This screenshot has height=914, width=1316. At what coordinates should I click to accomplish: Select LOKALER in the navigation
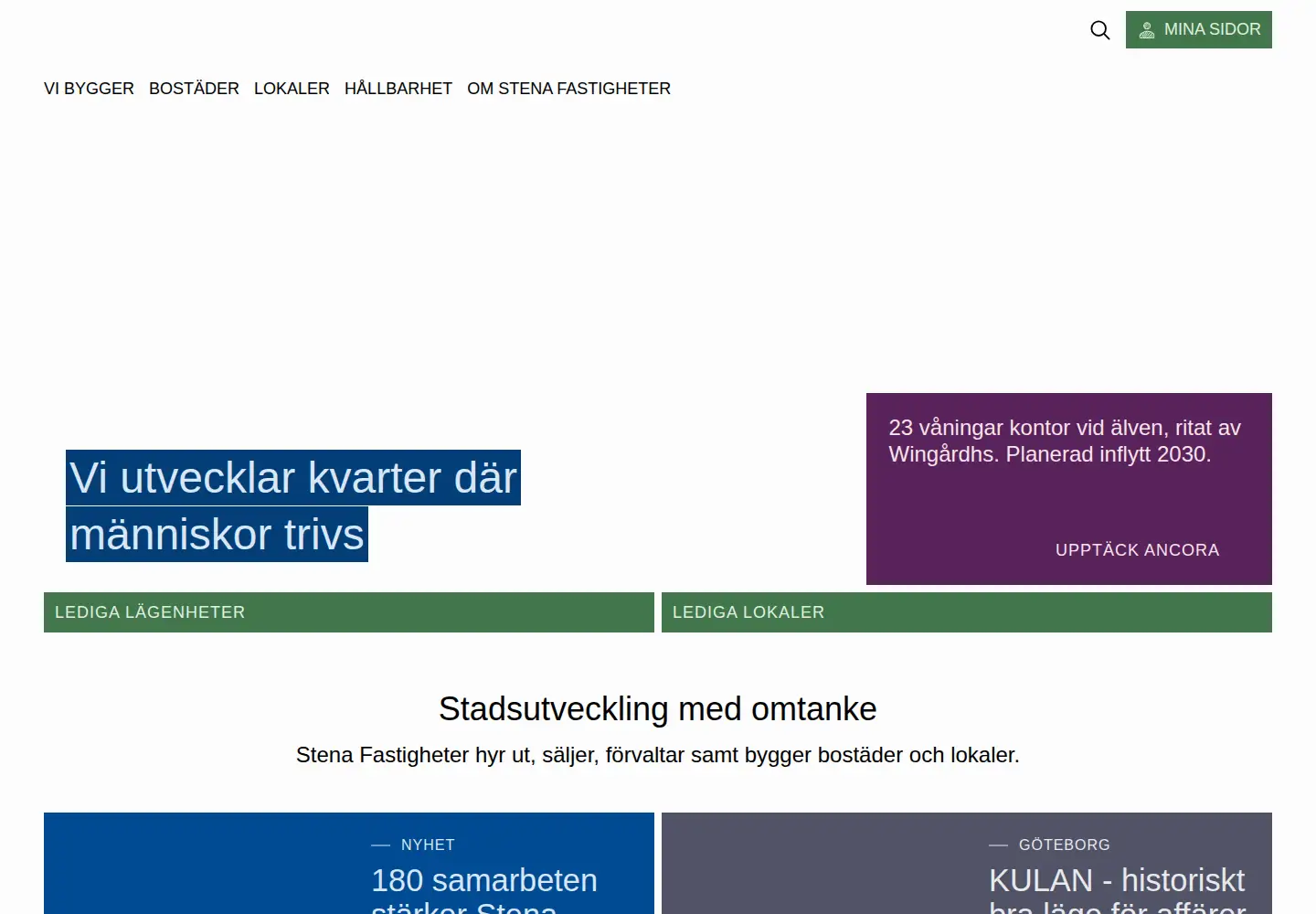(292, 89)
